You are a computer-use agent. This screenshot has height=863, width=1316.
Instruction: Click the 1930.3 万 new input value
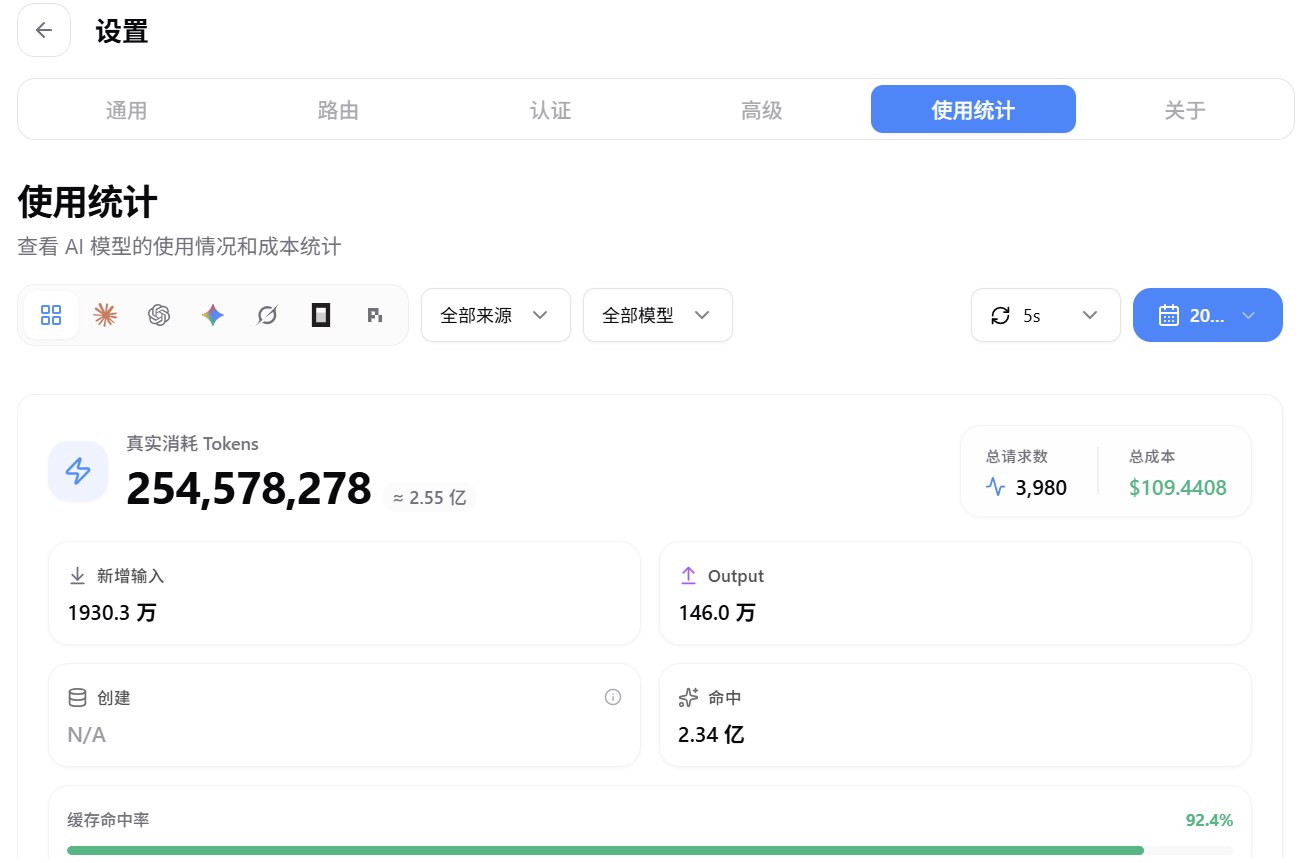[x=112, y=613]
